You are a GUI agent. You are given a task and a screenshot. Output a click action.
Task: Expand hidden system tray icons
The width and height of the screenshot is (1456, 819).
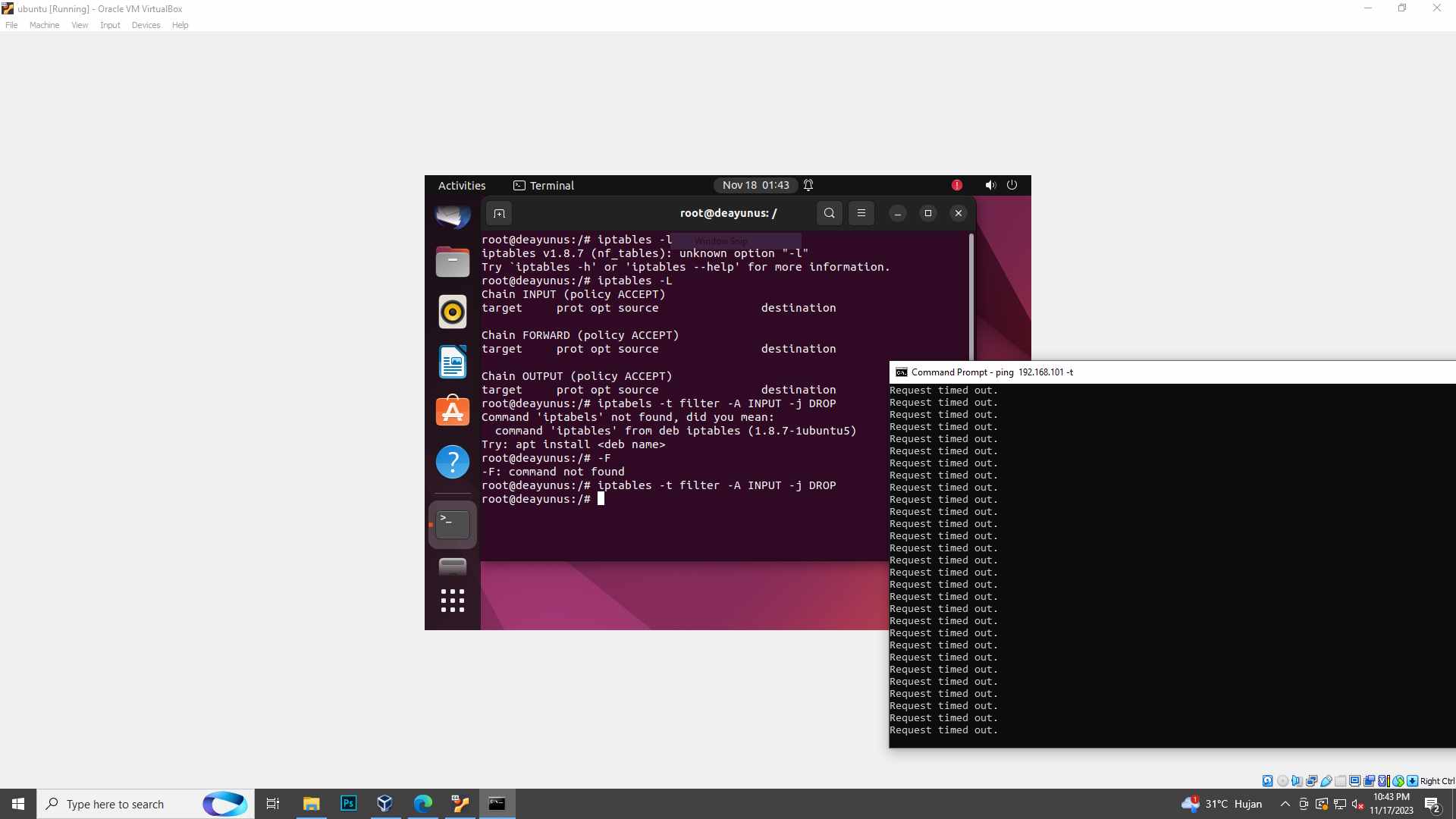(1285, 804)
